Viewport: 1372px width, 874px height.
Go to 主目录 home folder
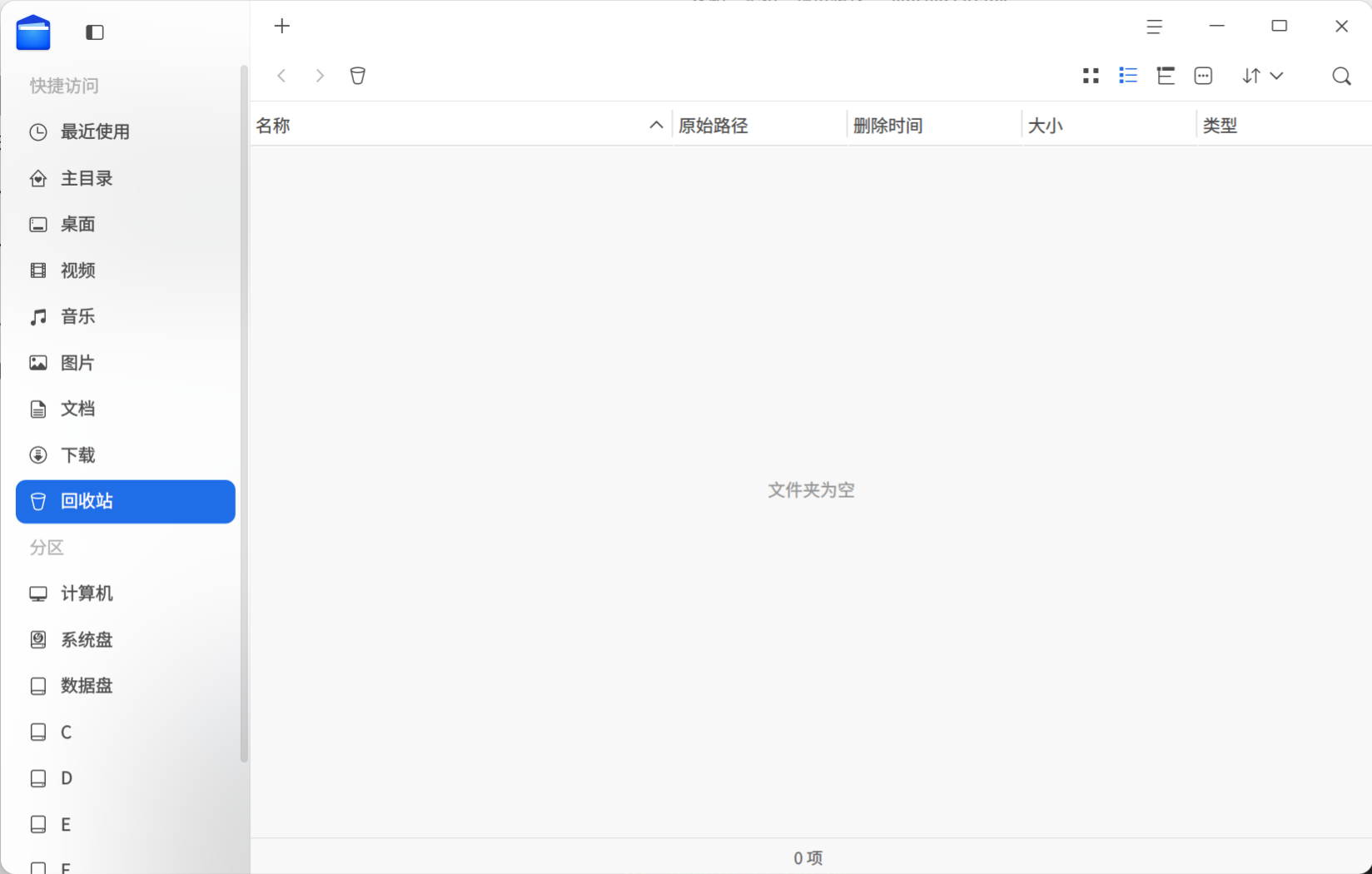tap(126, 178)
